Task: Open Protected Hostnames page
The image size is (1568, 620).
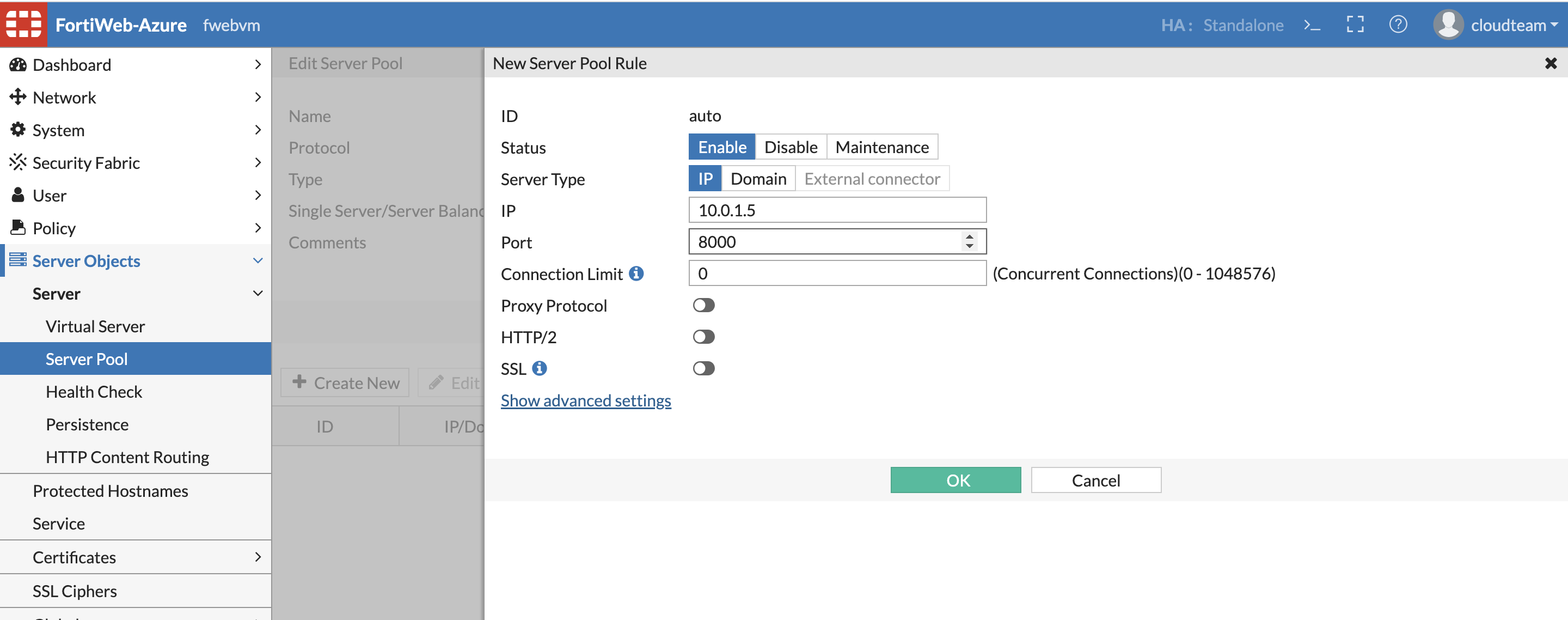Action: point(135,490)
